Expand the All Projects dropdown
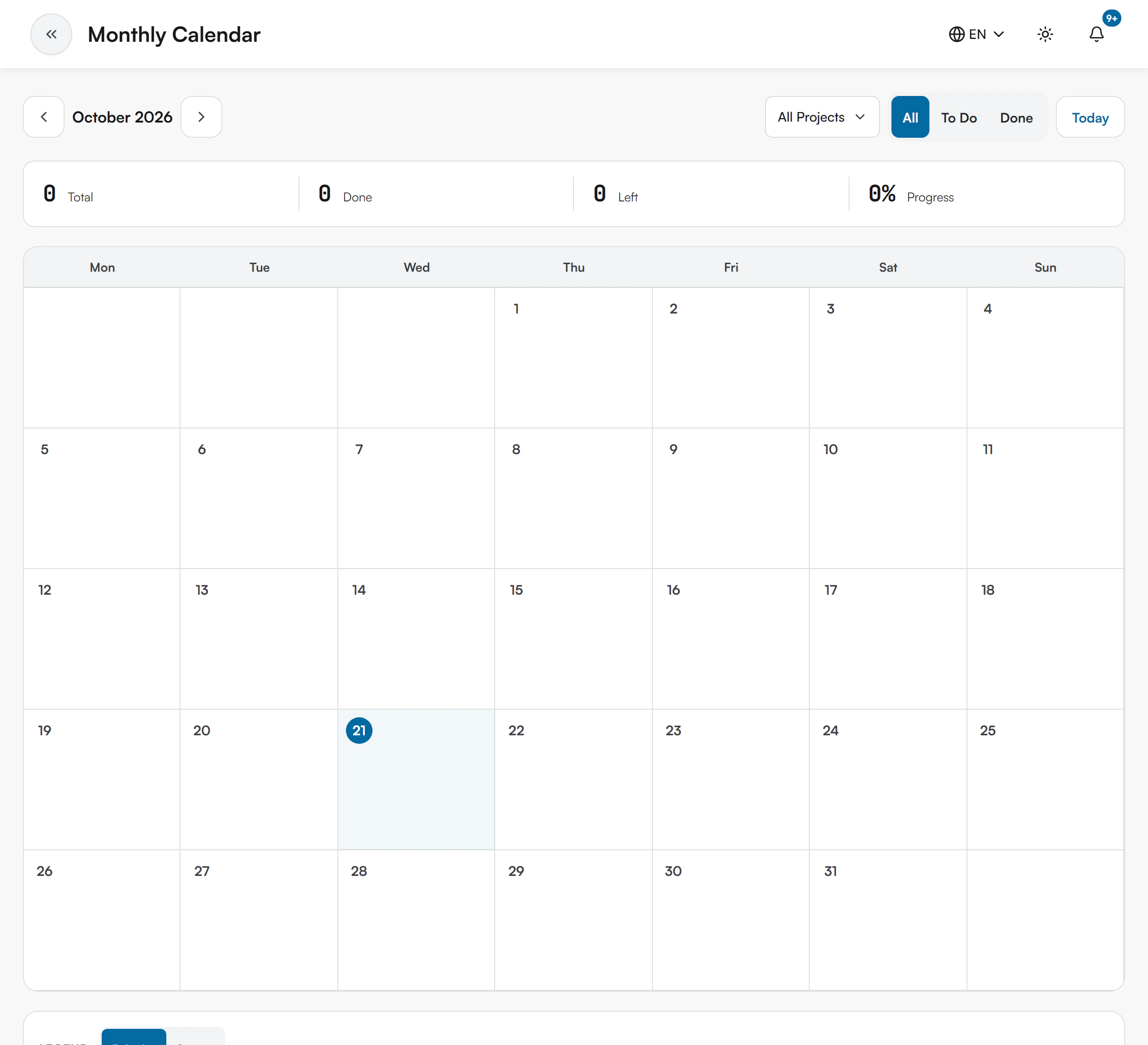 click(x=822, y=117)
